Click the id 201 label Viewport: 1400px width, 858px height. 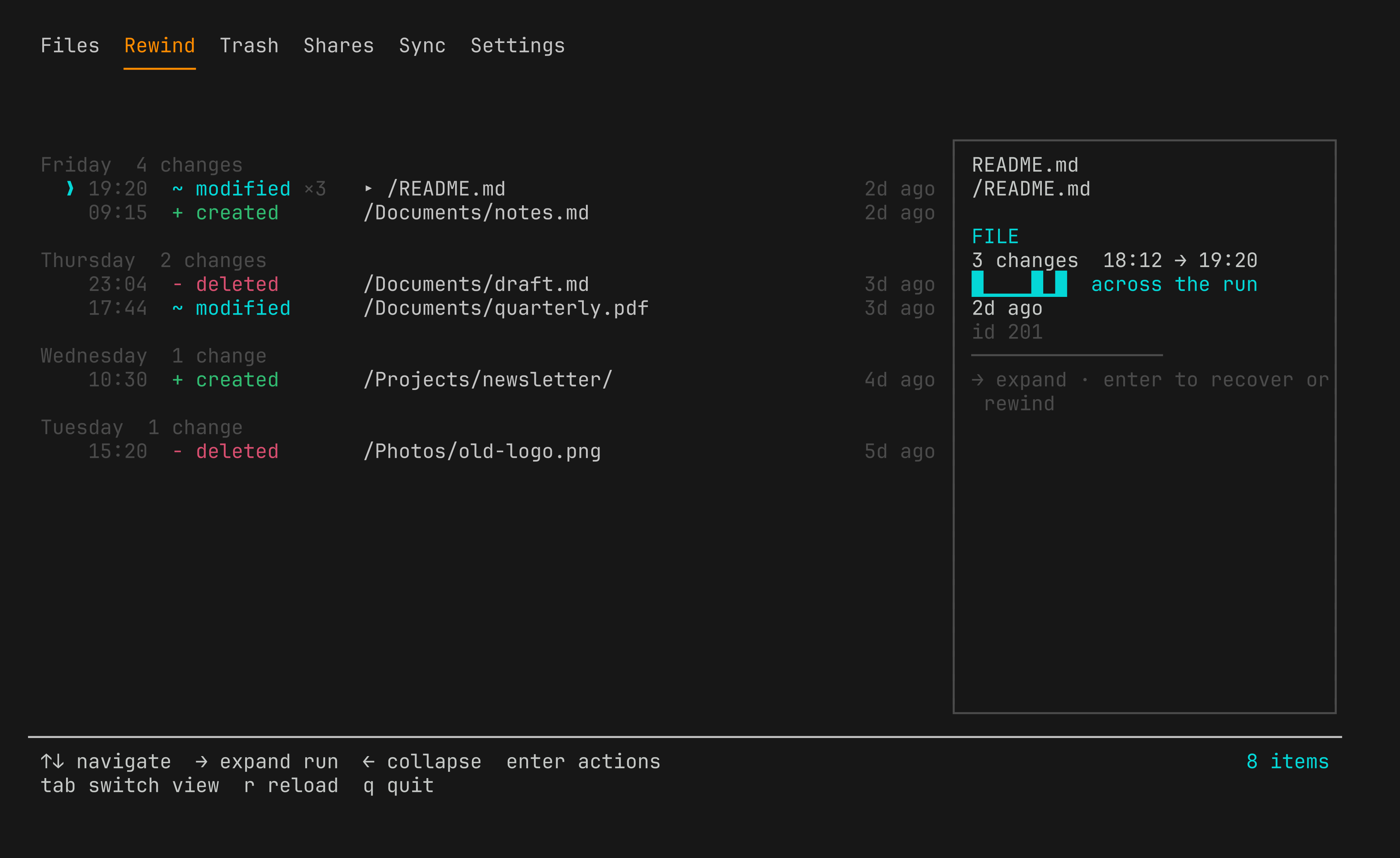pyautogui.click(x=1007, y=332)
